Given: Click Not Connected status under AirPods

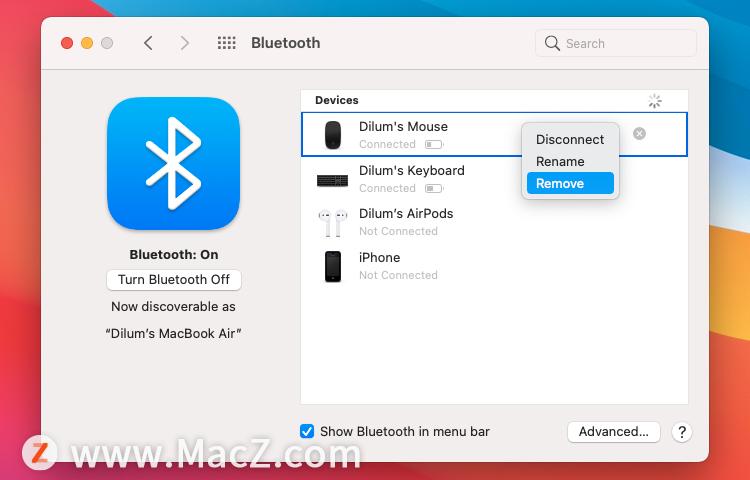Looking at the screenshot, I should [x=398, y=231].
